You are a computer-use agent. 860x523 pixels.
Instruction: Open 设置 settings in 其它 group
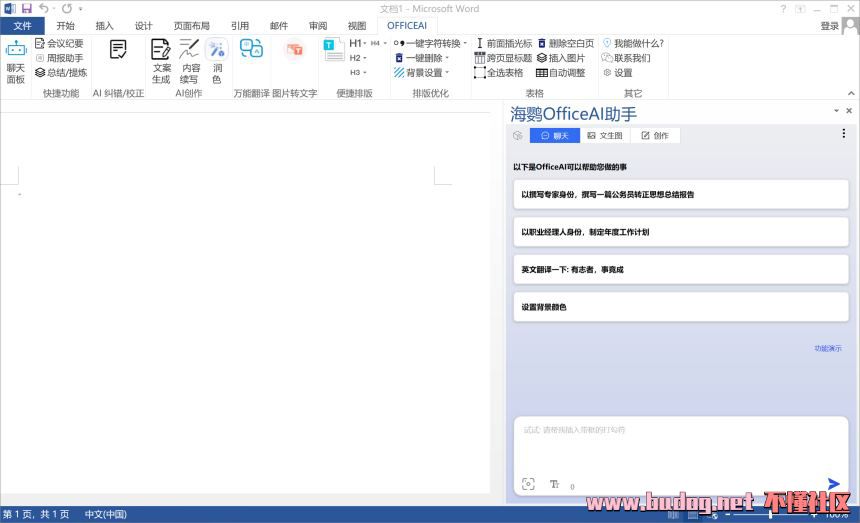618,72
